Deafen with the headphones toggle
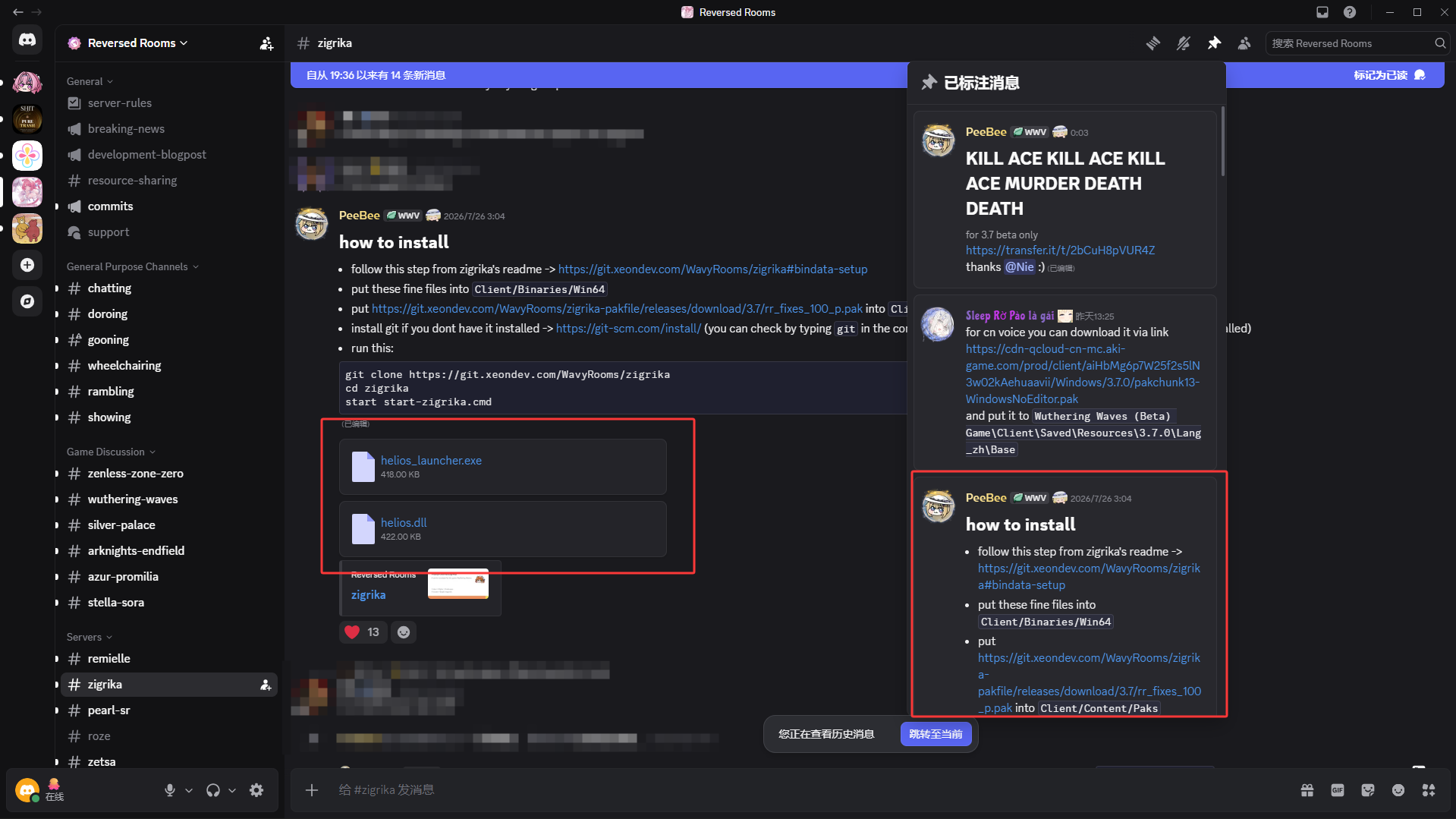Viewport: 1456px width, 819px height. coord(213,790)
